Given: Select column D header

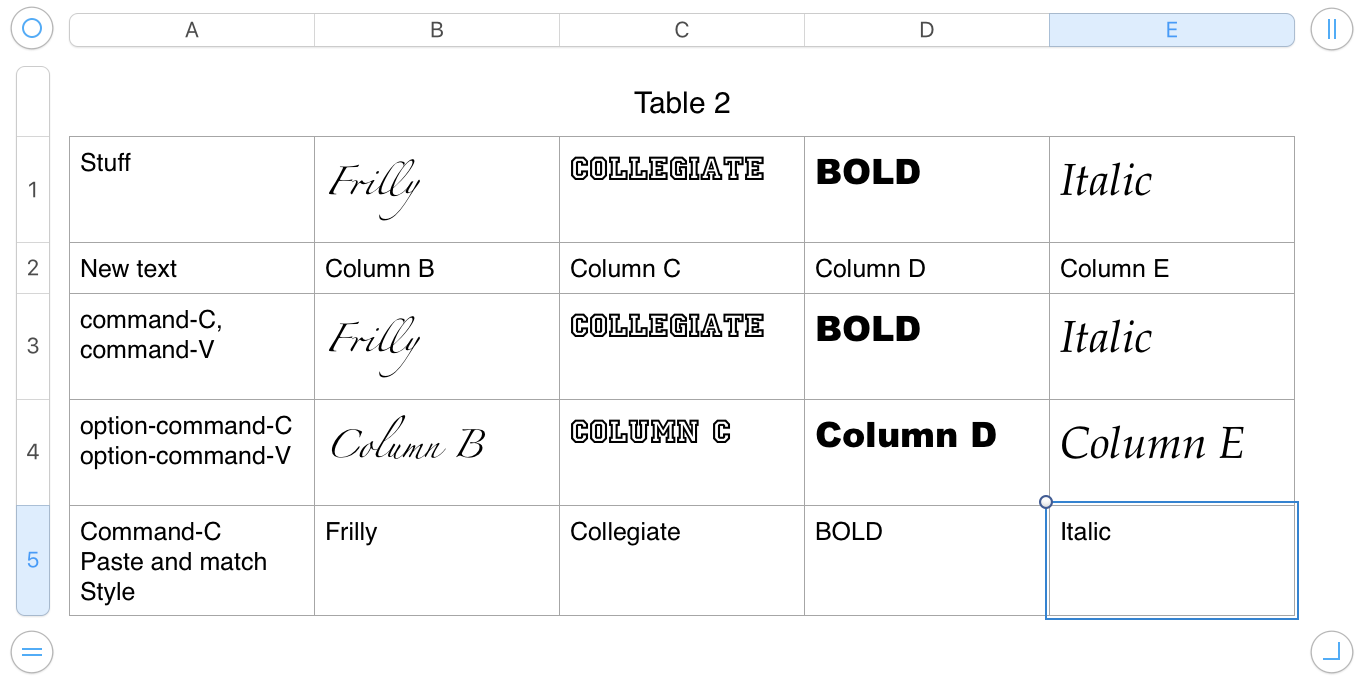Looking at the screenshot, I should click(927, 30).
